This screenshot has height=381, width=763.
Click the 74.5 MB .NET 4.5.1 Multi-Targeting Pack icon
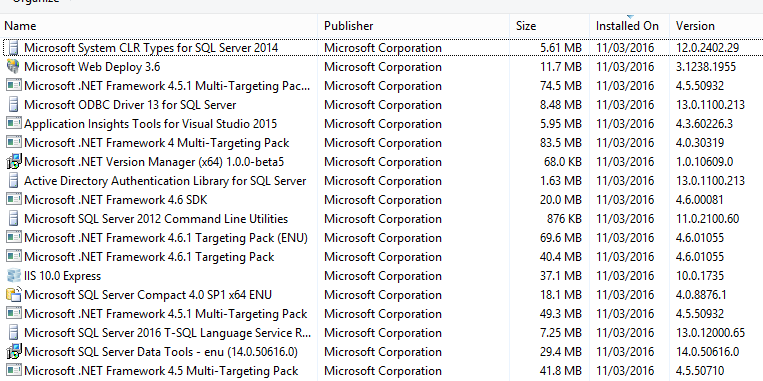[x=14, y=86]
